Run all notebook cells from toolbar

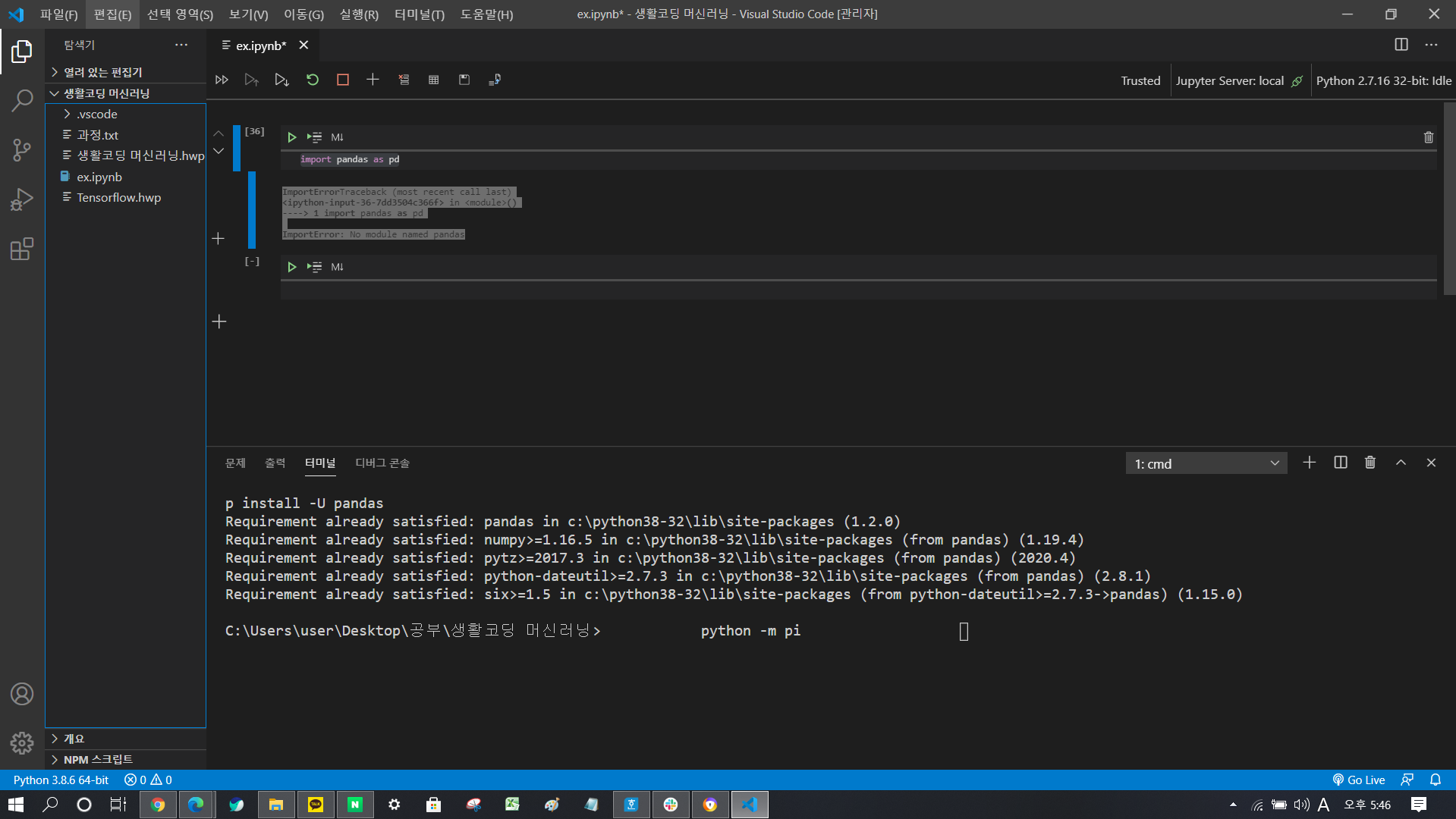pyautogui.click(x=222, y=80)
